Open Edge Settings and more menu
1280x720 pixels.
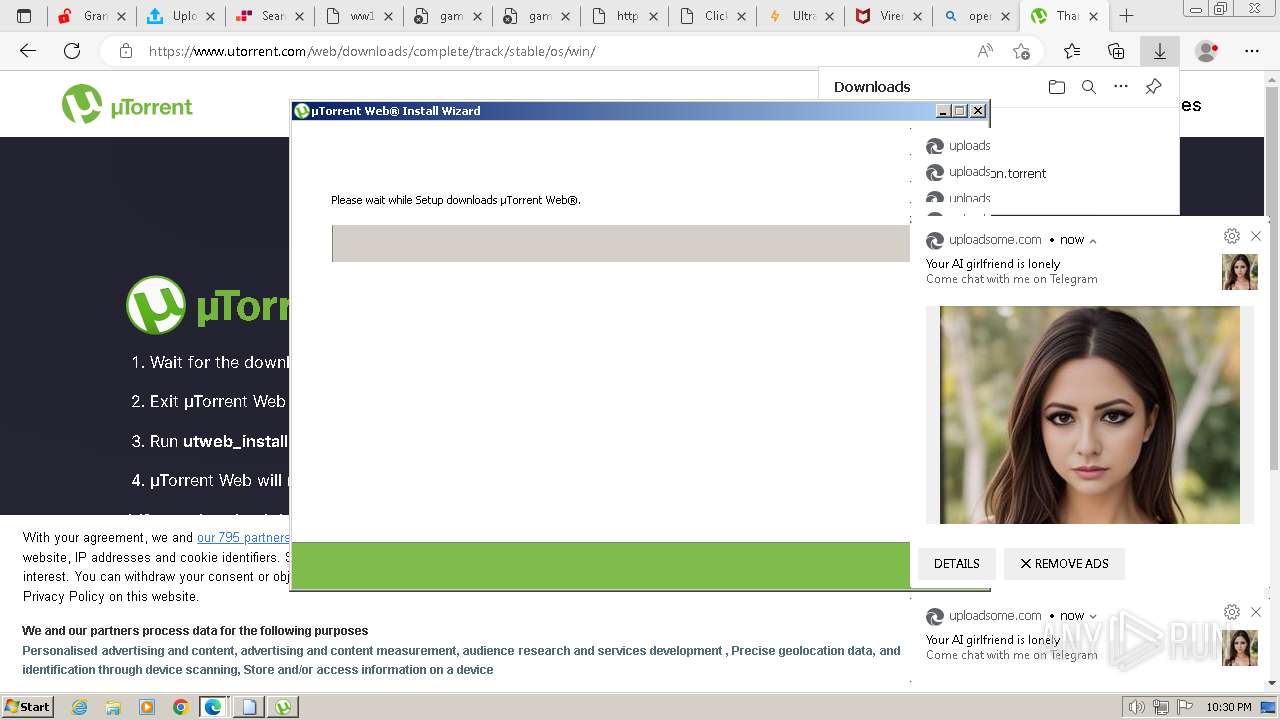(x=1252, y=51)
